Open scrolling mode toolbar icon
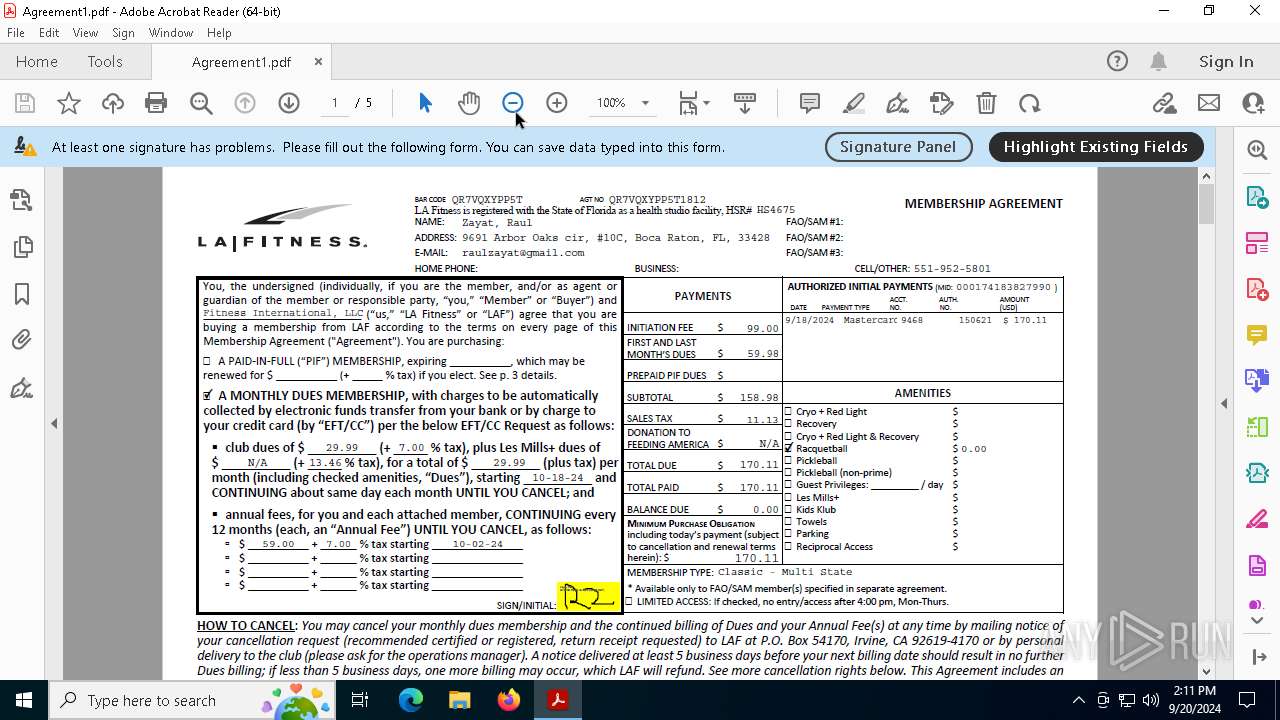The width and height of the screenshot is (1280, 720). (x=745, y=103)
